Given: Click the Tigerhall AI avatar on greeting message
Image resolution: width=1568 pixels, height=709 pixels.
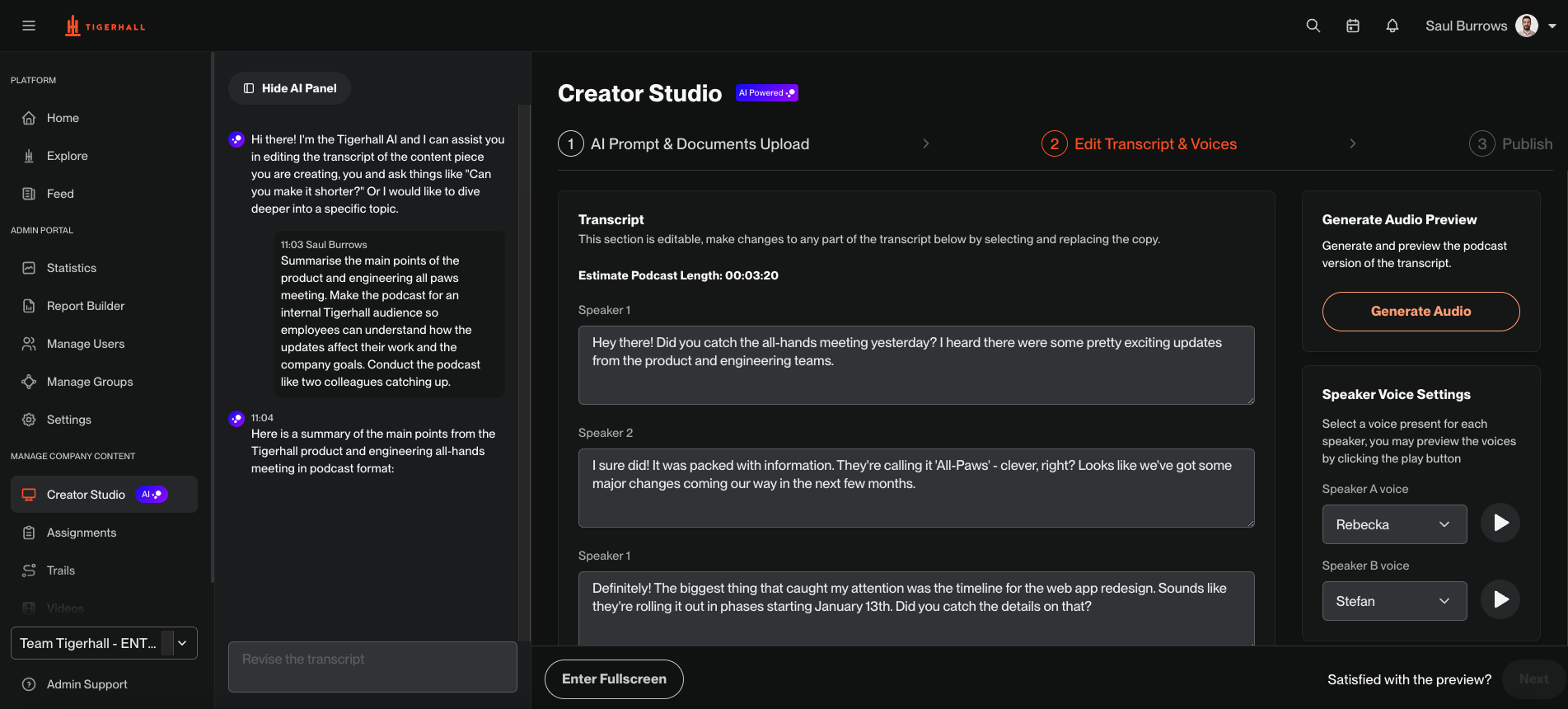Looking at the screenshot, I should click(236, 139).
